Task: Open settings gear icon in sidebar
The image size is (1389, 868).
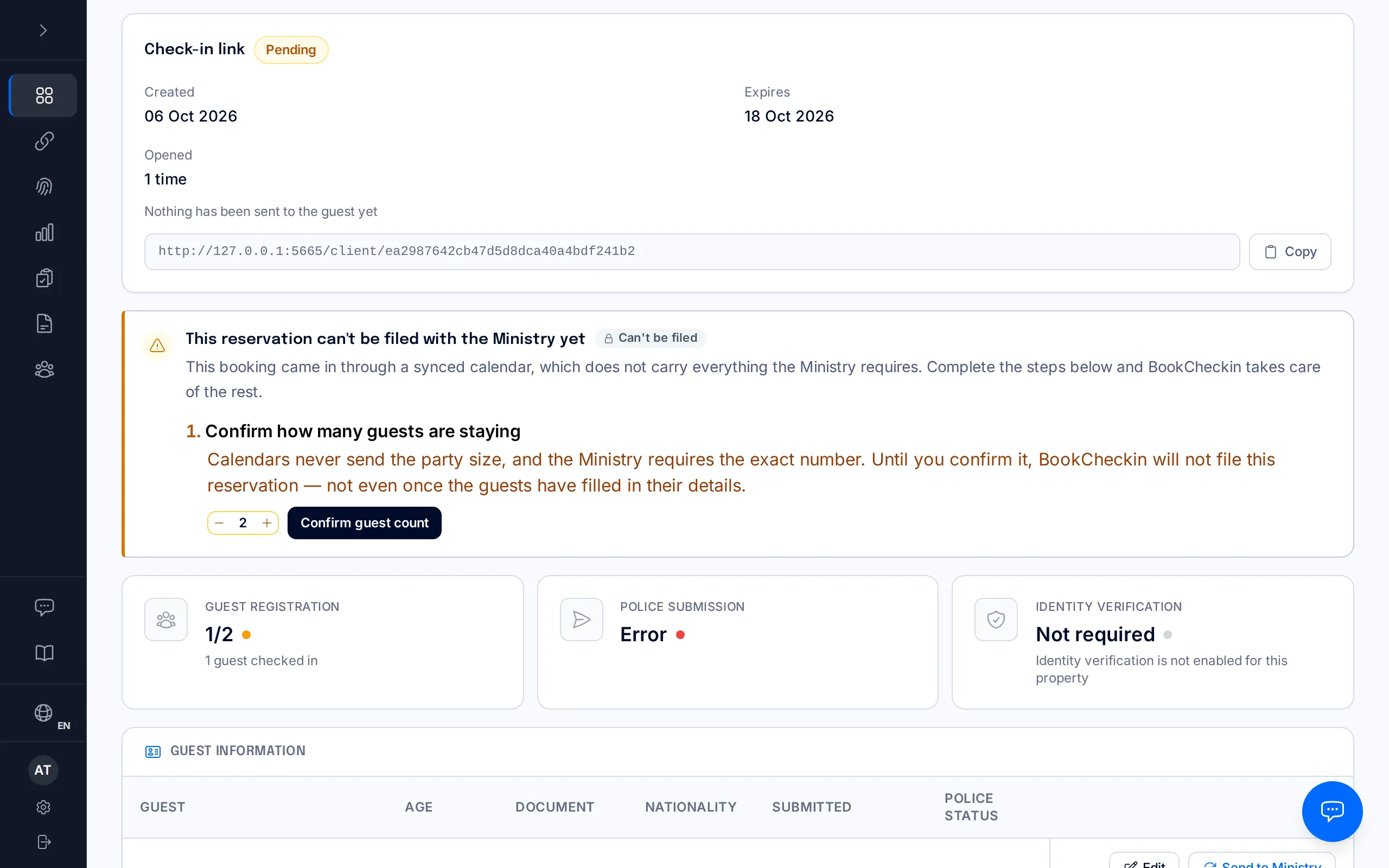Action: coord(43,807)
